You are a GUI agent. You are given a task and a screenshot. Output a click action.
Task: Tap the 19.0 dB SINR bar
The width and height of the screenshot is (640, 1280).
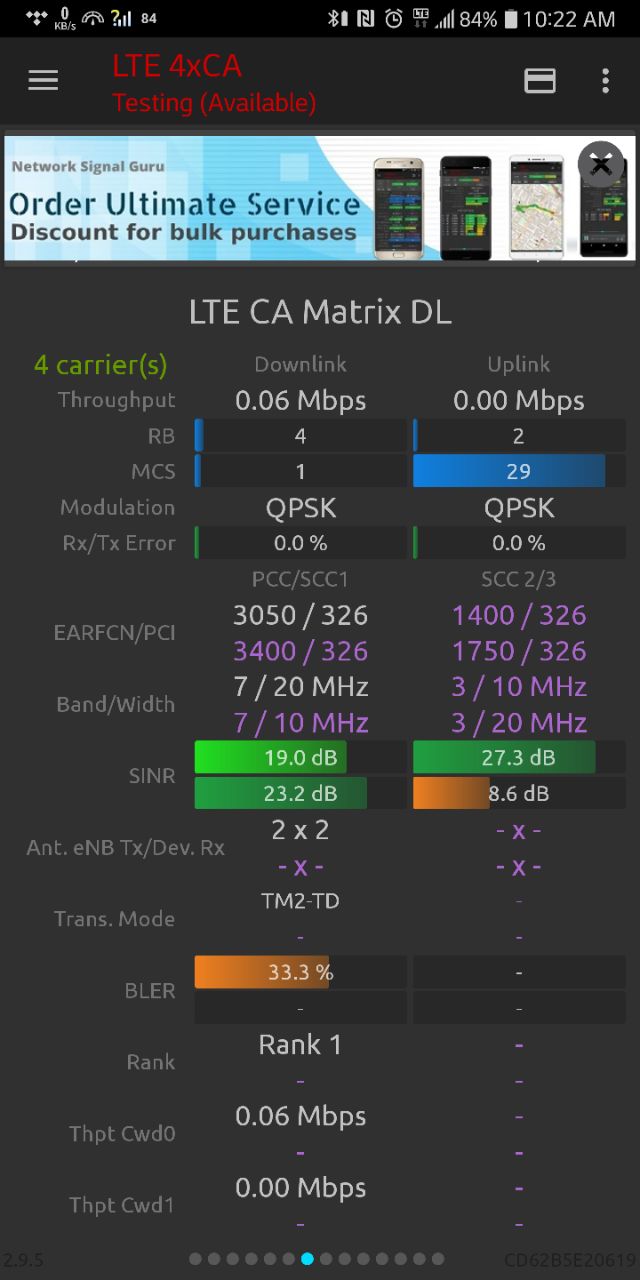(x=300, y=757)
